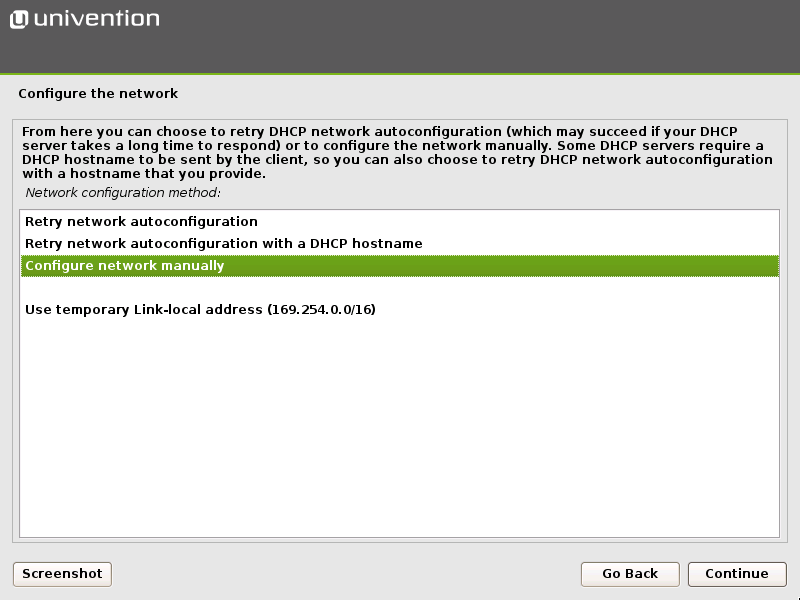Select 'Configure network manually'
The height and width of the screenshot is (600, 800).
[128, 265]
